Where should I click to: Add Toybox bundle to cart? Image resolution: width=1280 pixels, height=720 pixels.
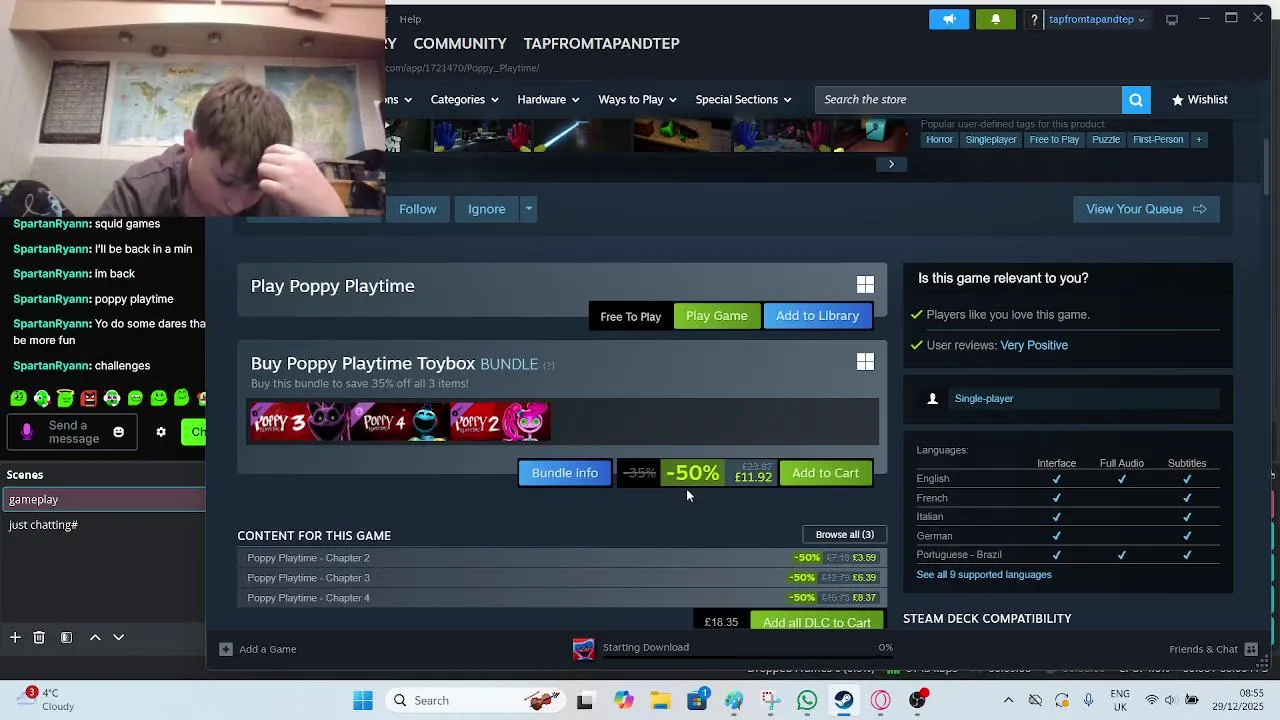[825, 473]
